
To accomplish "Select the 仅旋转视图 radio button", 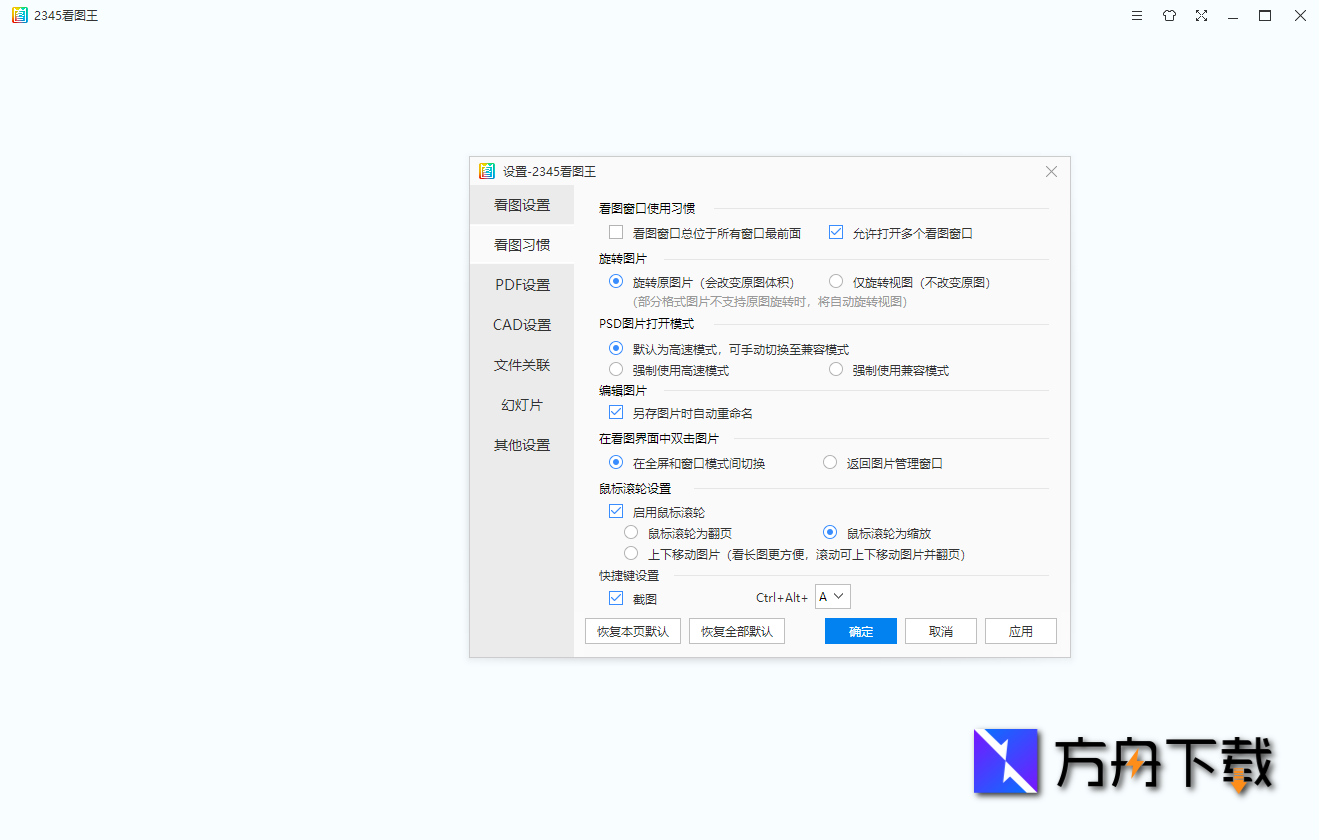I will 835,282.
